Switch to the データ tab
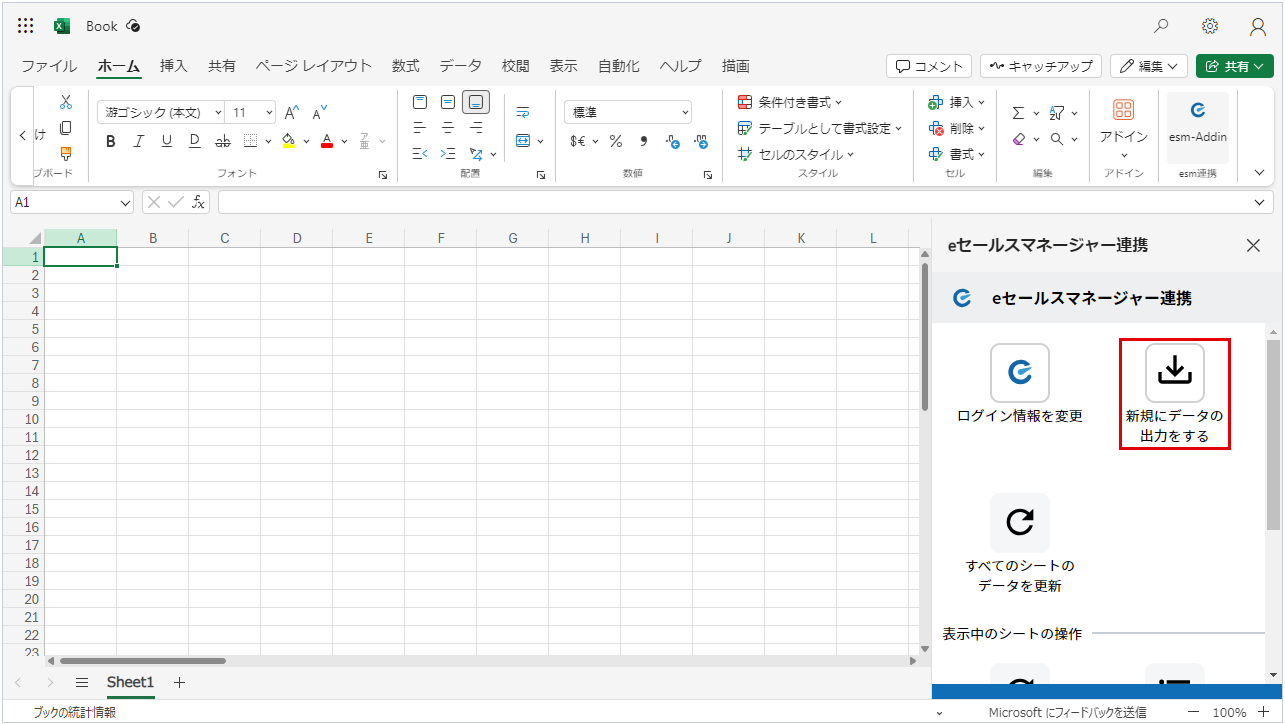 [x=461, y=66]
